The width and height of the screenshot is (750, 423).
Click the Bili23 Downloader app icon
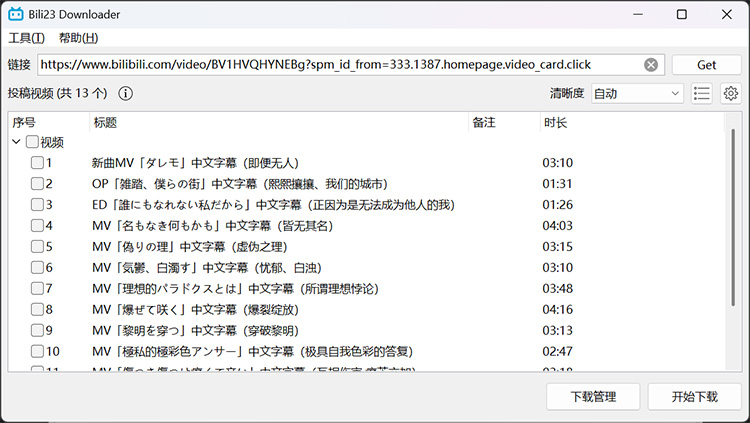[15, 14]
